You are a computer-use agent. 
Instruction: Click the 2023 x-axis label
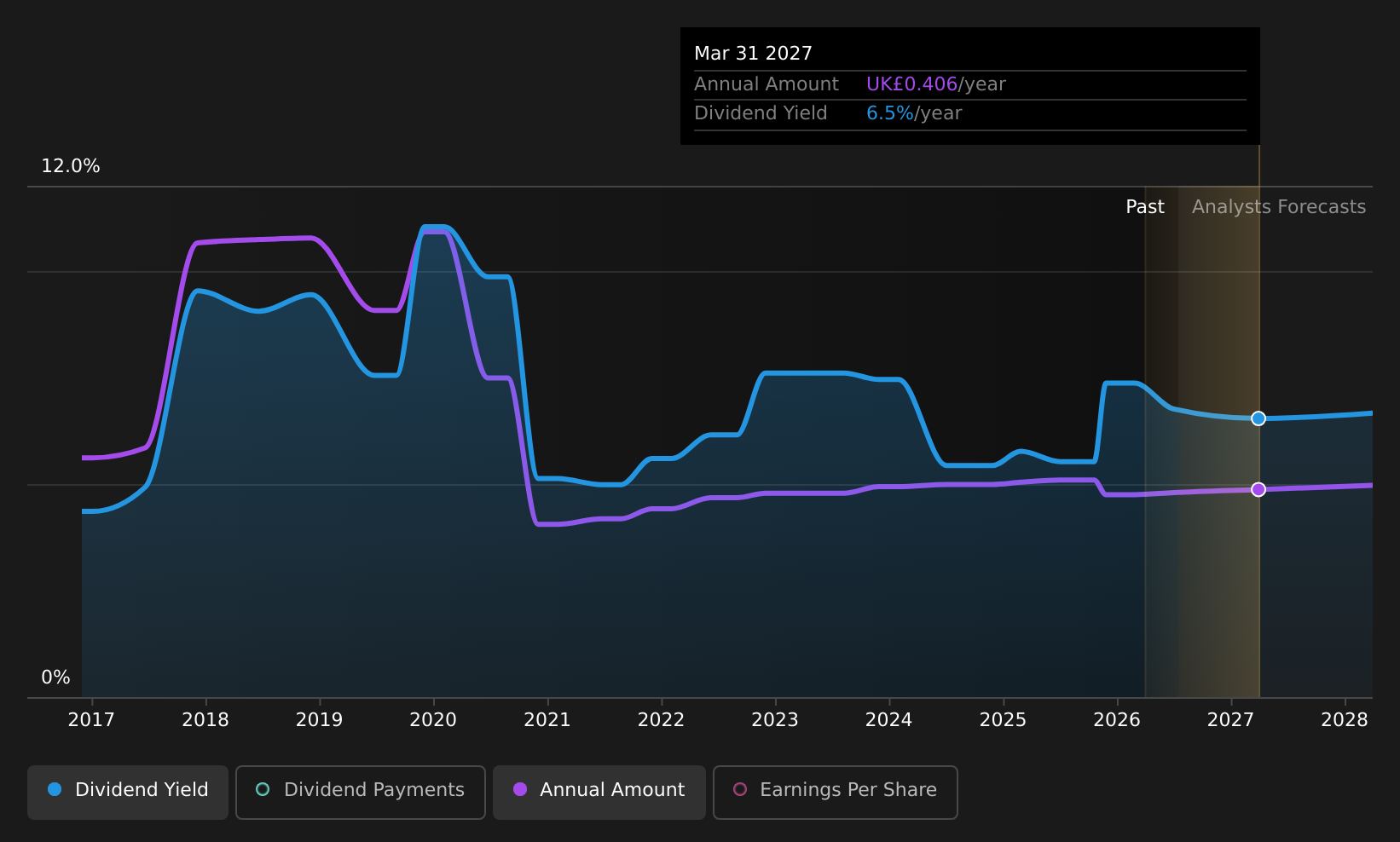[x=775, y=720]
